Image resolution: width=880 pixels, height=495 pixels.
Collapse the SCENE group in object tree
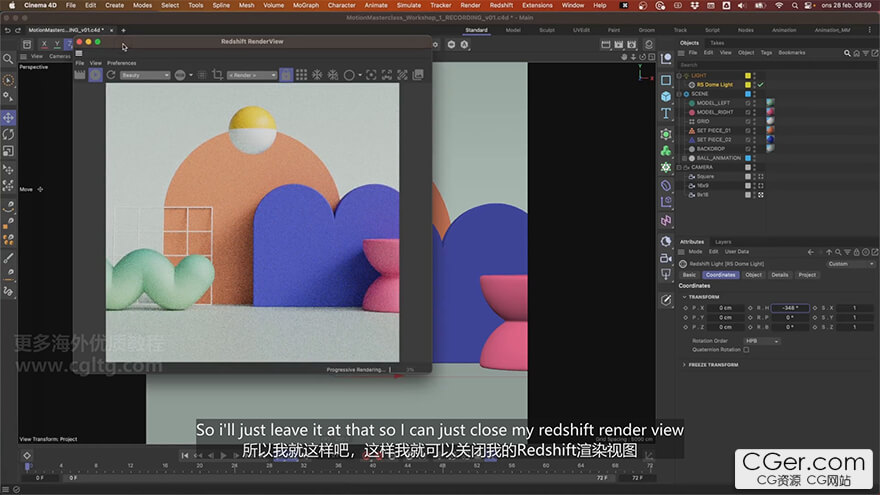pyautogui.click(x=679, y=94)
